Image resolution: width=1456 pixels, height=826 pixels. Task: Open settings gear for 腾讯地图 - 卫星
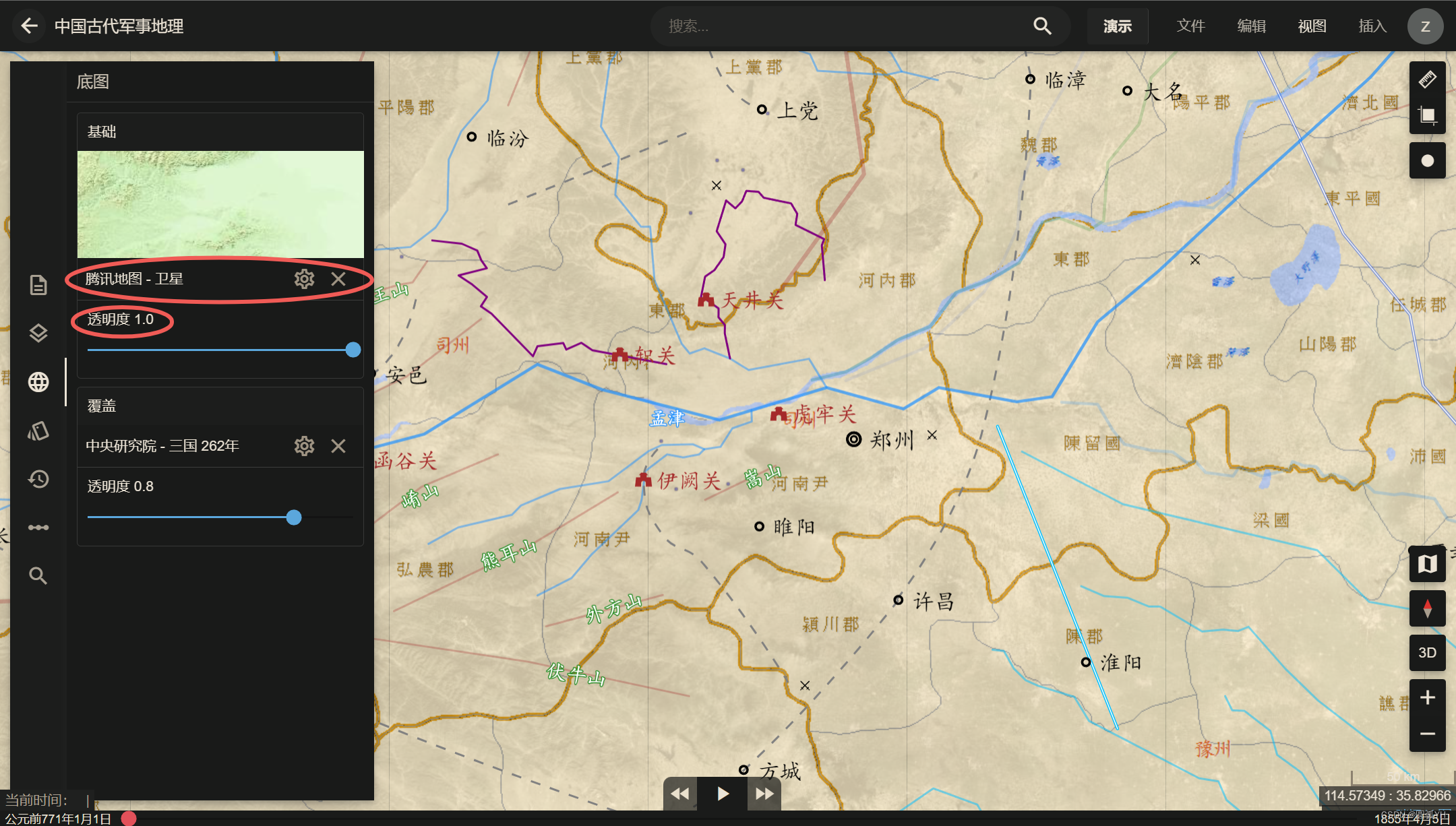click(304, 279)
